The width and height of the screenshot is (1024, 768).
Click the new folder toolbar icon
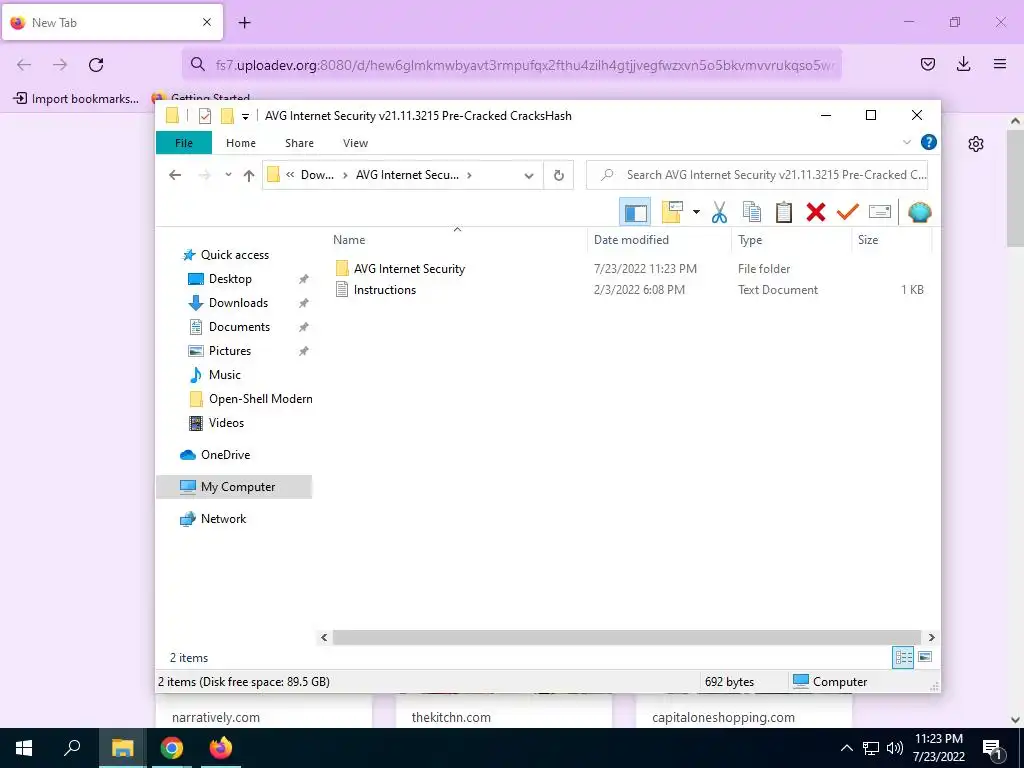tap(672, 212)
